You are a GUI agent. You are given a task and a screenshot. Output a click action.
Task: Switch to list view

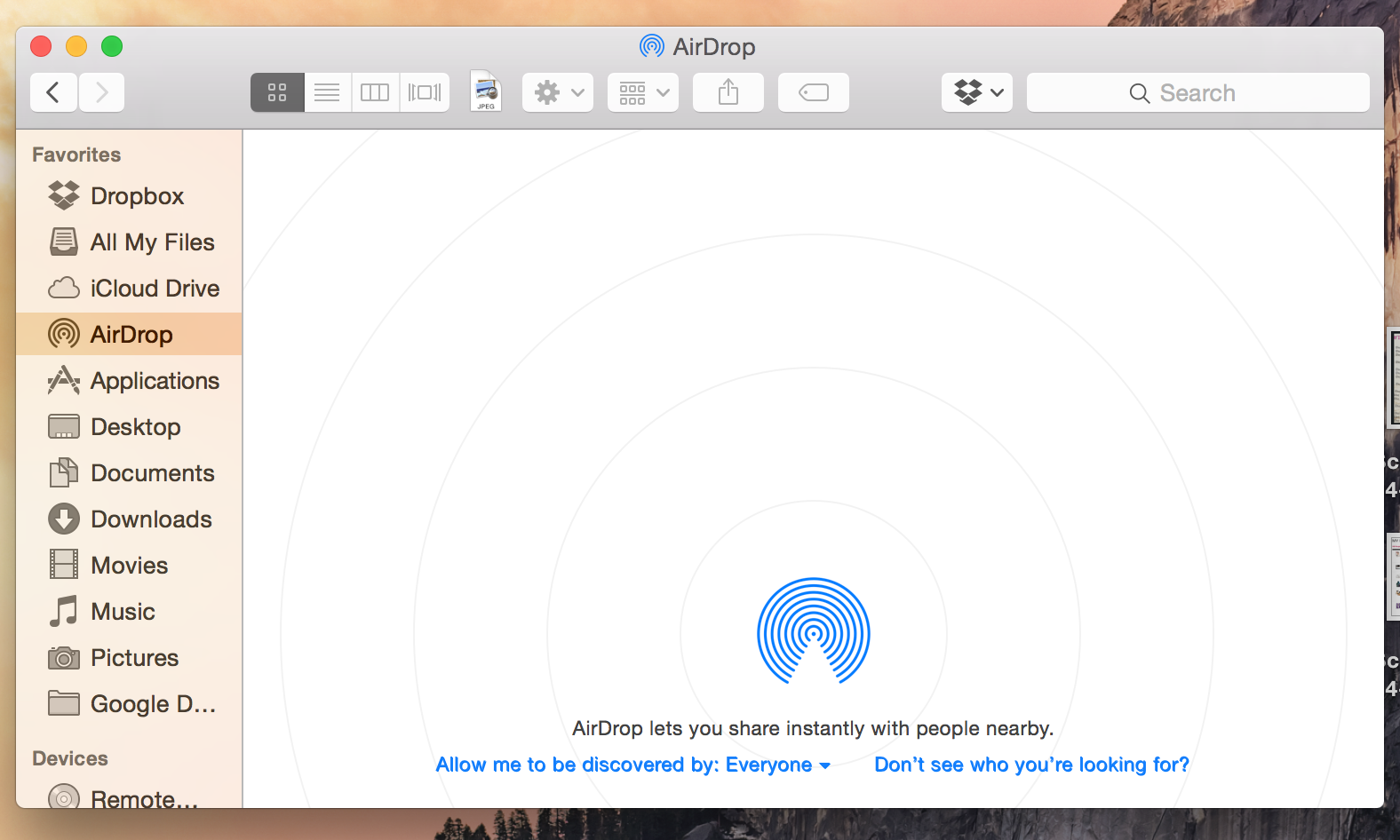tap(327, 92)
